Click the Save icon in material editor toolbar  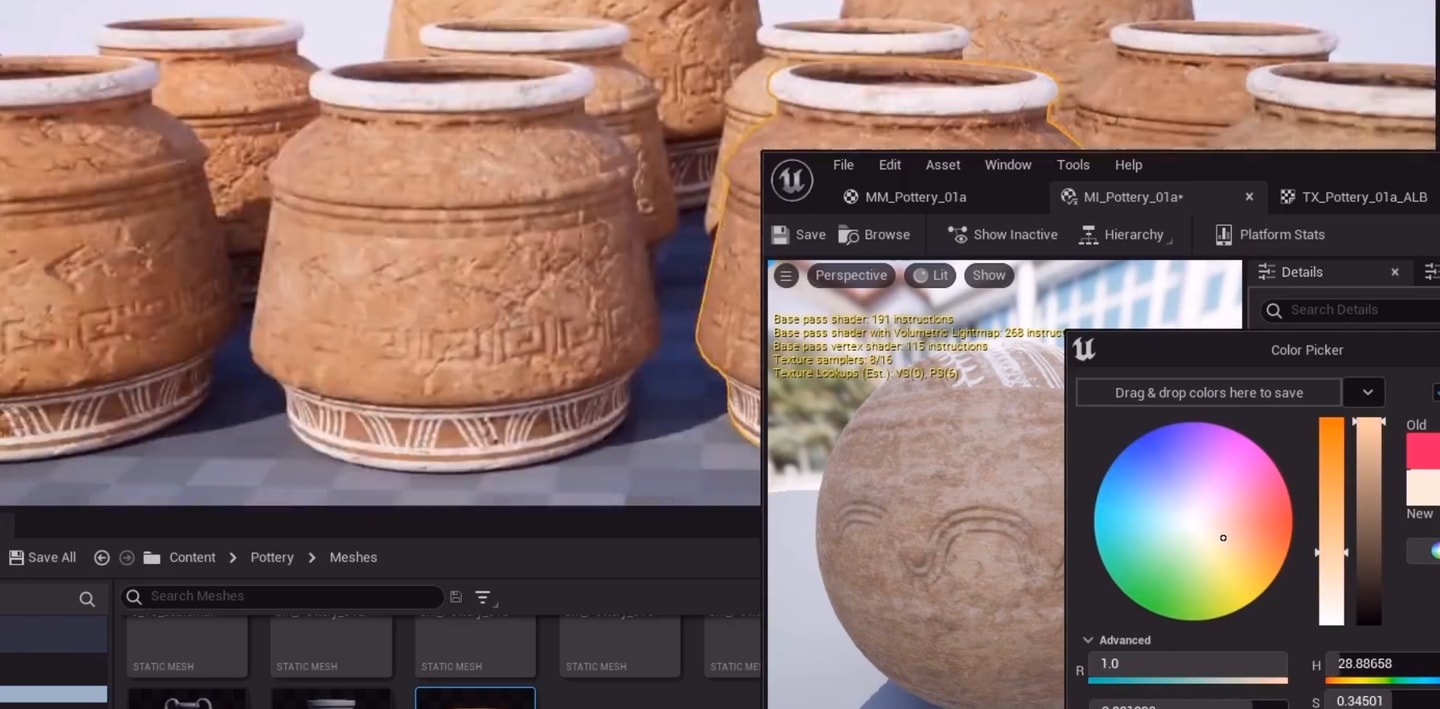781,235
